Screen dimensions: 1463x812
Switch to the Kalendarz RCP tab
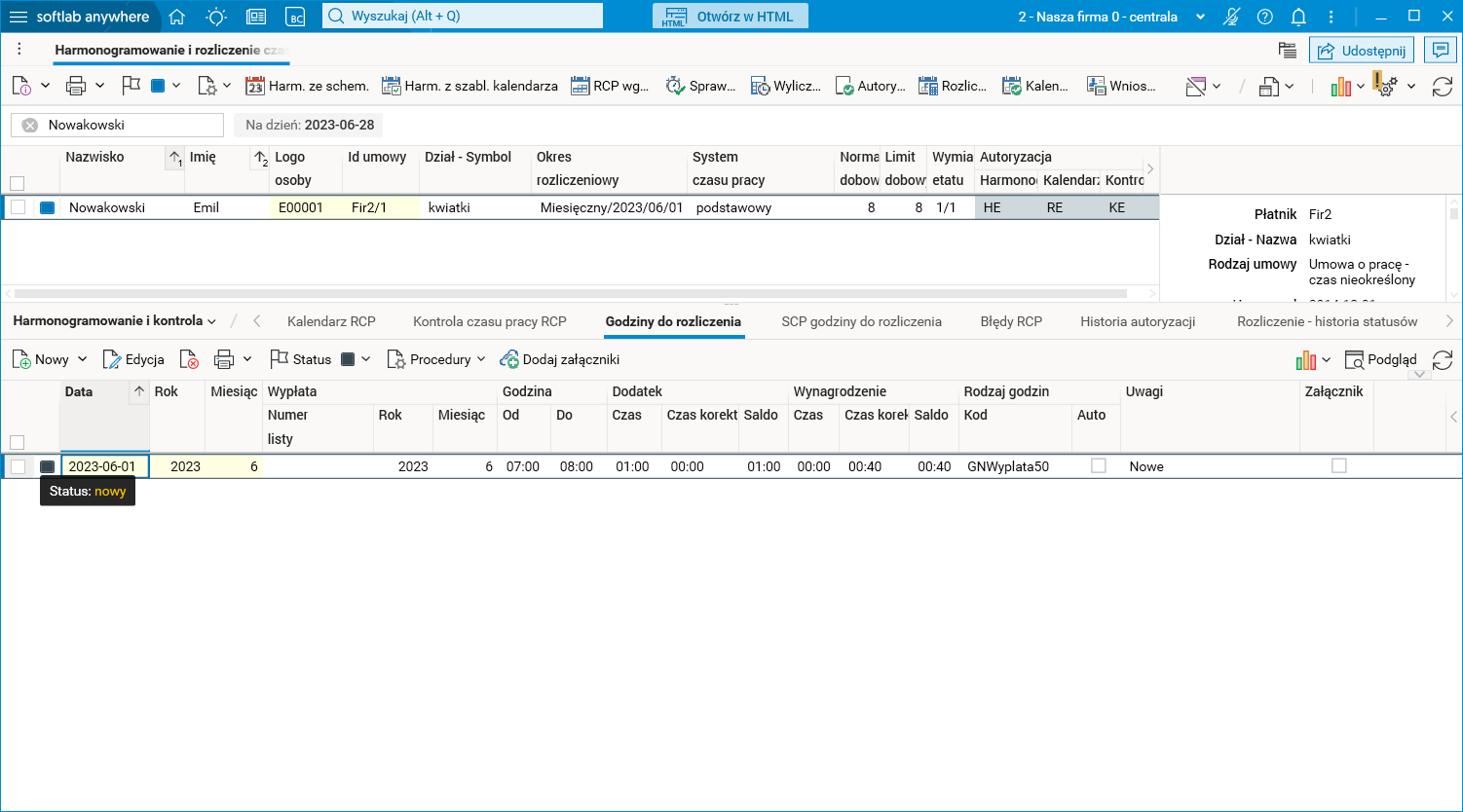[x=331, y=321]
